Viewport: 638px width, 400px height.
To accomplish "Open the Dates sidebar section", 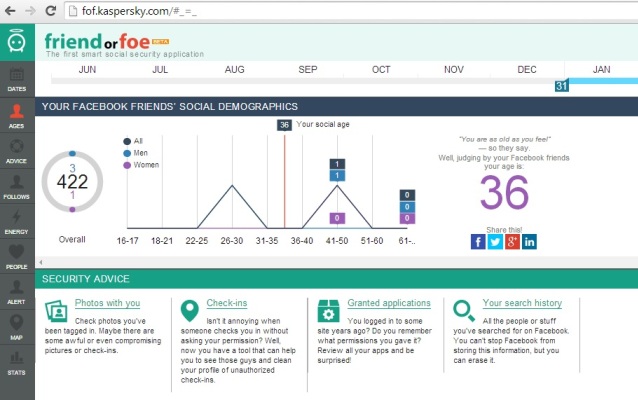I will click(17, 78).
